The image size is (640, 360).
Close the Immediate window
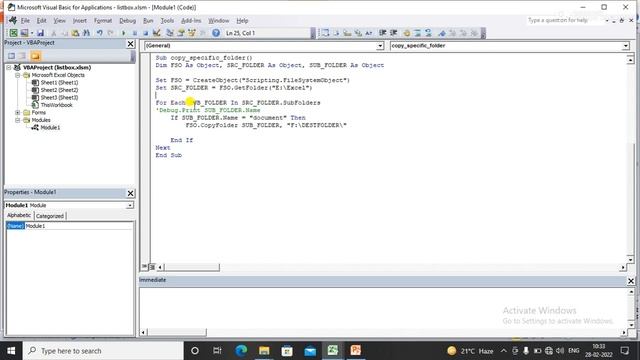(x=631, y=281)
